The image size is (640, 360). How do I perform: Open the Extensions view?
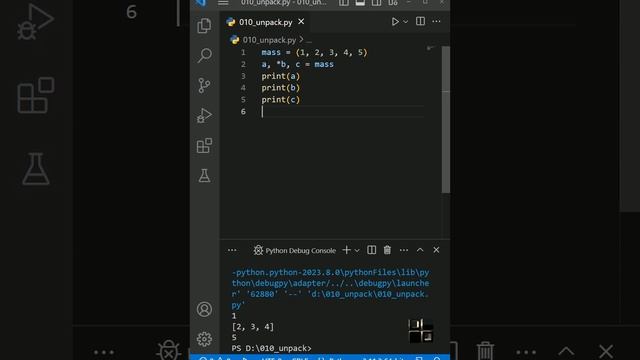[204, 146]
